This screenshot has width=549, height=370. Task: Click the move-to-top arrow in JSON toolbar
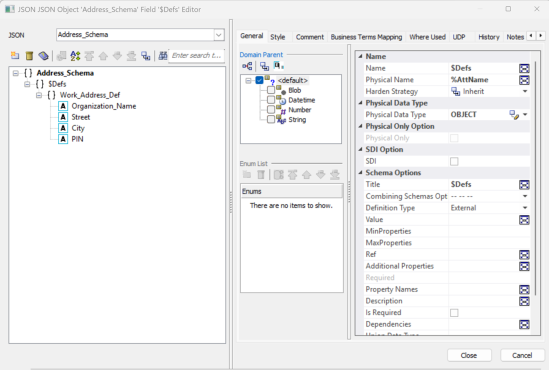pos(89,55)
